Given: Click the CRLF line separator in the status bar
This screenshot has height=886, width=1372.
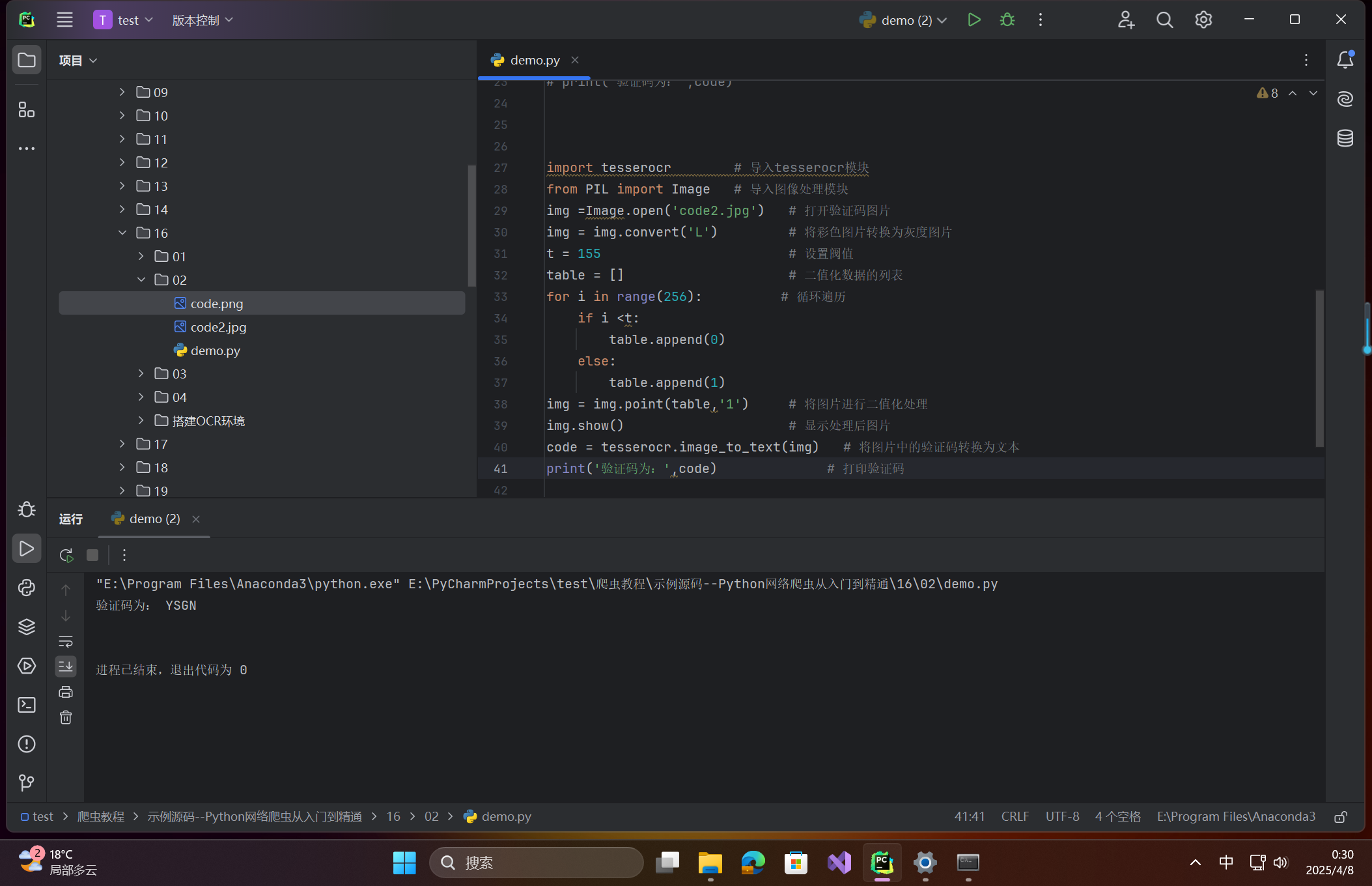Looking at the screenshot, I should [x=1015, y=817].
